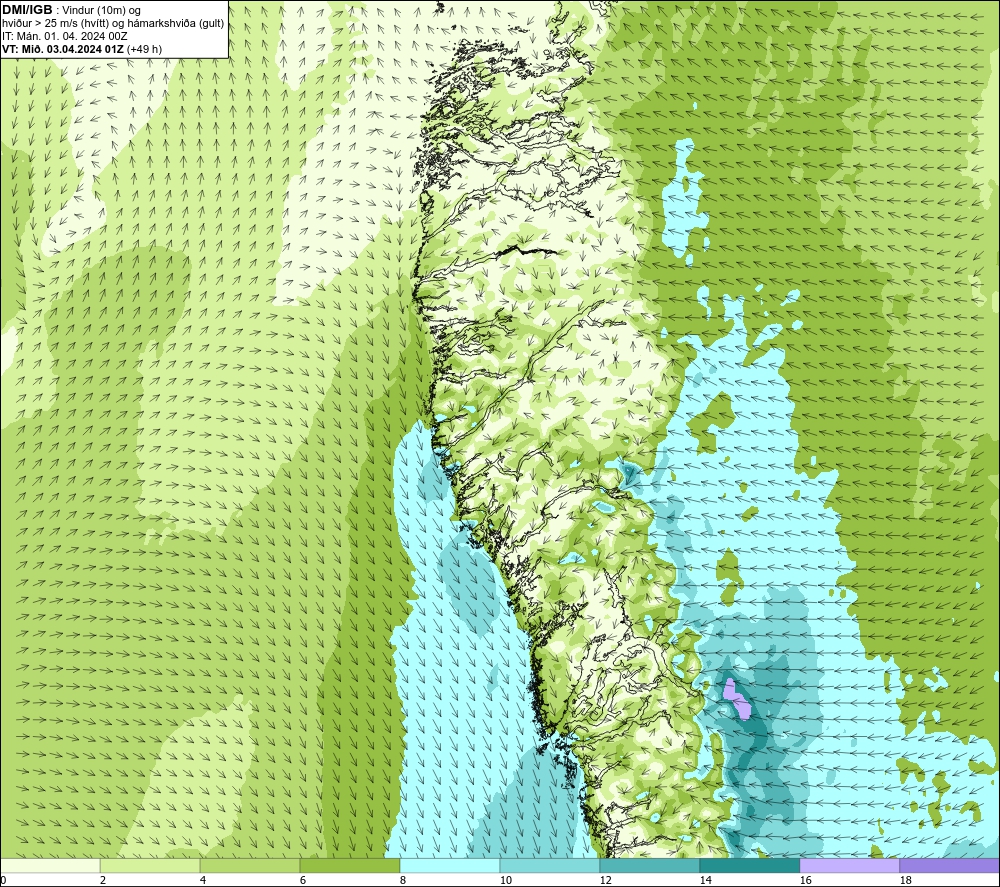Screen dimensions: 1000x887
Task: Click the legend scale number 12
Action: pos(606,881)
